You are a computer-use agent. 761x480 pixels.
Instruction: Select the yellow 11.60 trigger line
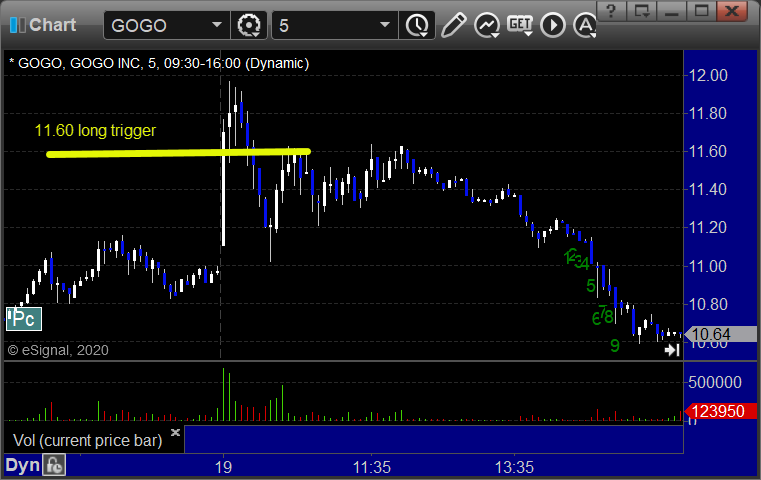[178, 153]
